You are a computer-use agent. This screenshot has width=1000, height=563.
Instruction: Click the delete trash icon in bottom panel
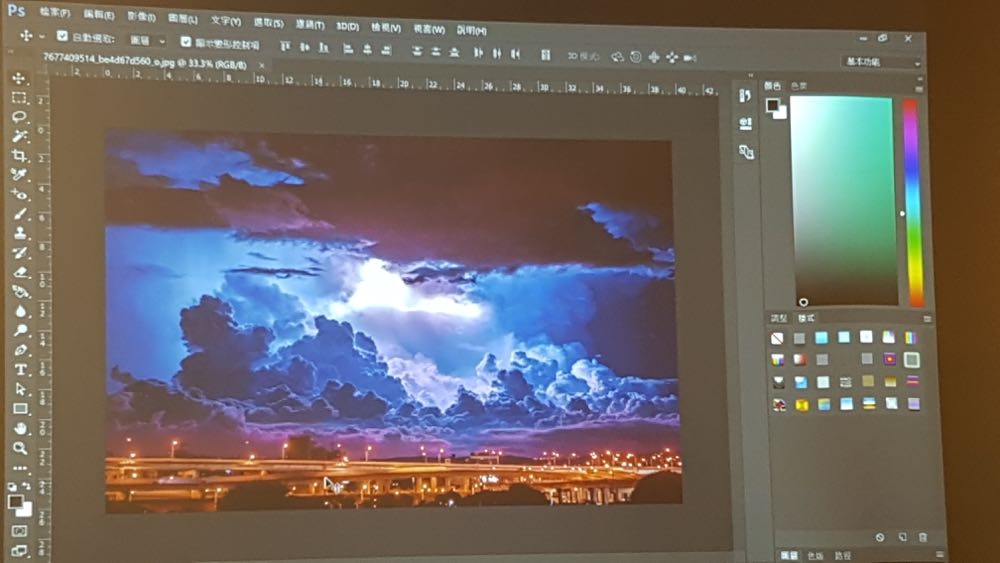(922, 537)
